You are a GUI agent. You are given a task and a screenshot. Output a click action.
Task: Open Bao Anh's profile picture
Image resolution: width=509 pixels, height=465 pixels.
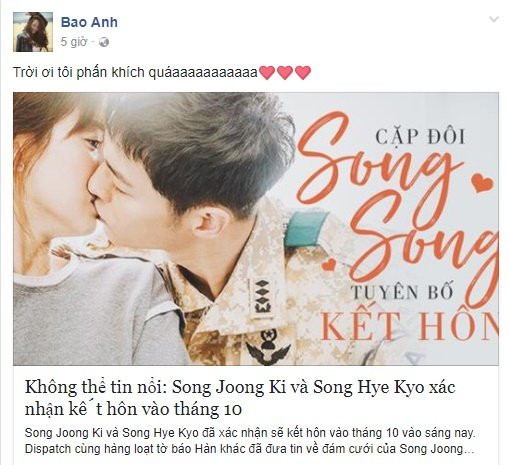33,32
